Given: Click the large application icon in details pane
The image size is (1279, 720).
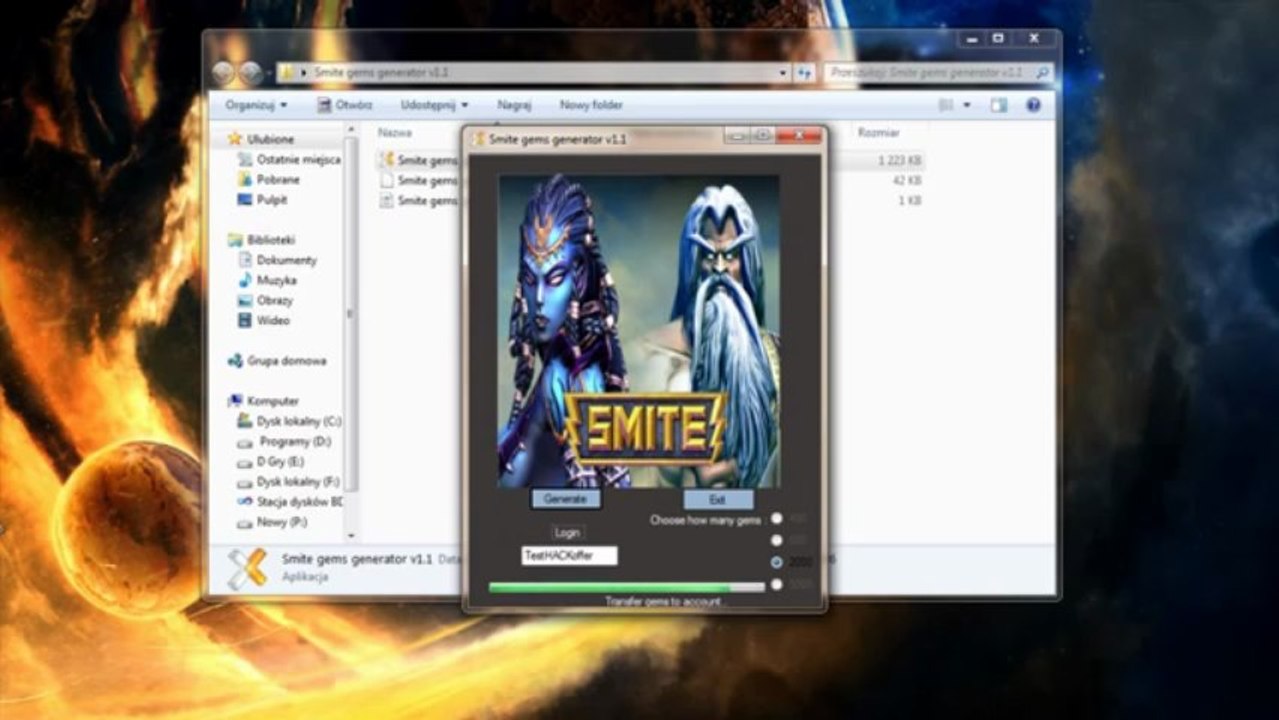Looking at the screenshot, I should 247,568.
